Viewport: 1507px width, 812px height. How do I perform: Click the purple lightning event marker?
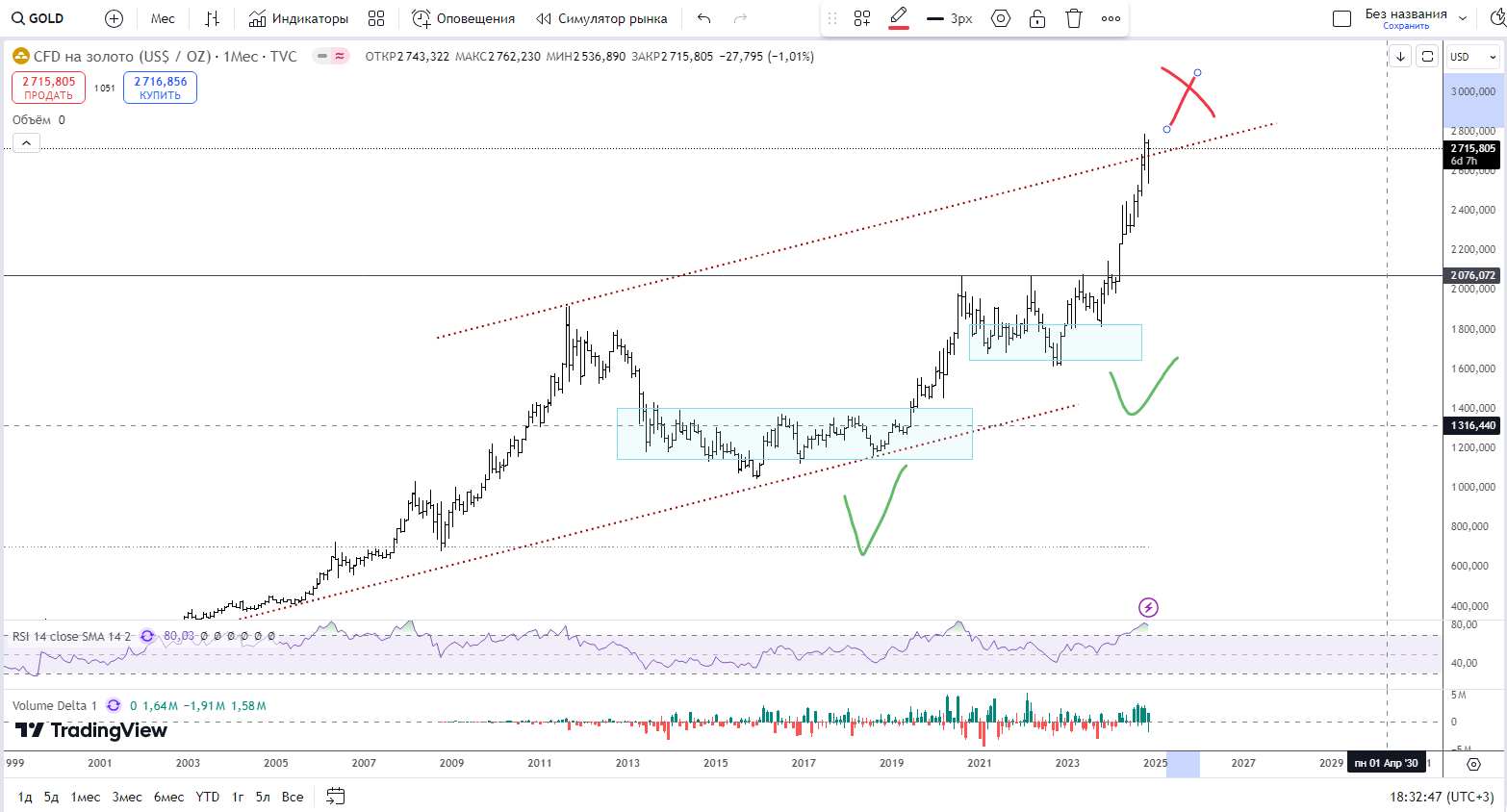coord(1148,607)
